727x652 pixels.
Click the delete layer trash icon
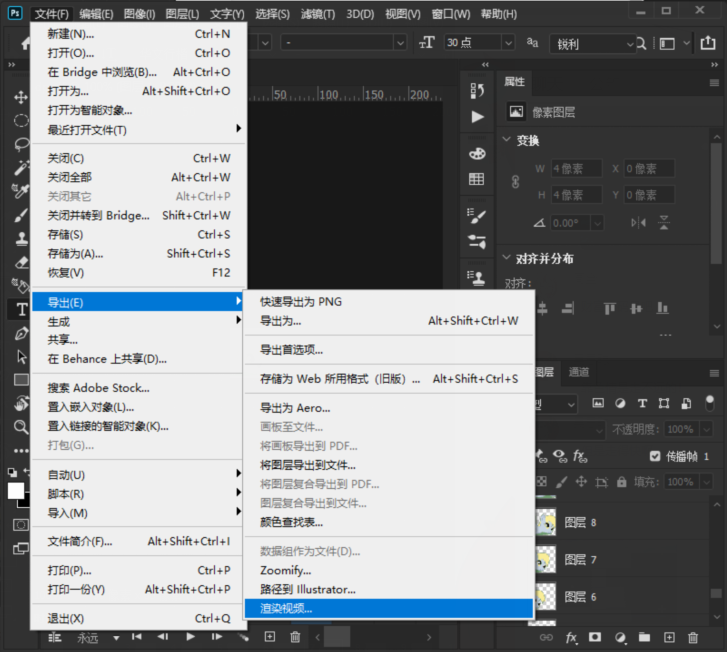[693, 638]
